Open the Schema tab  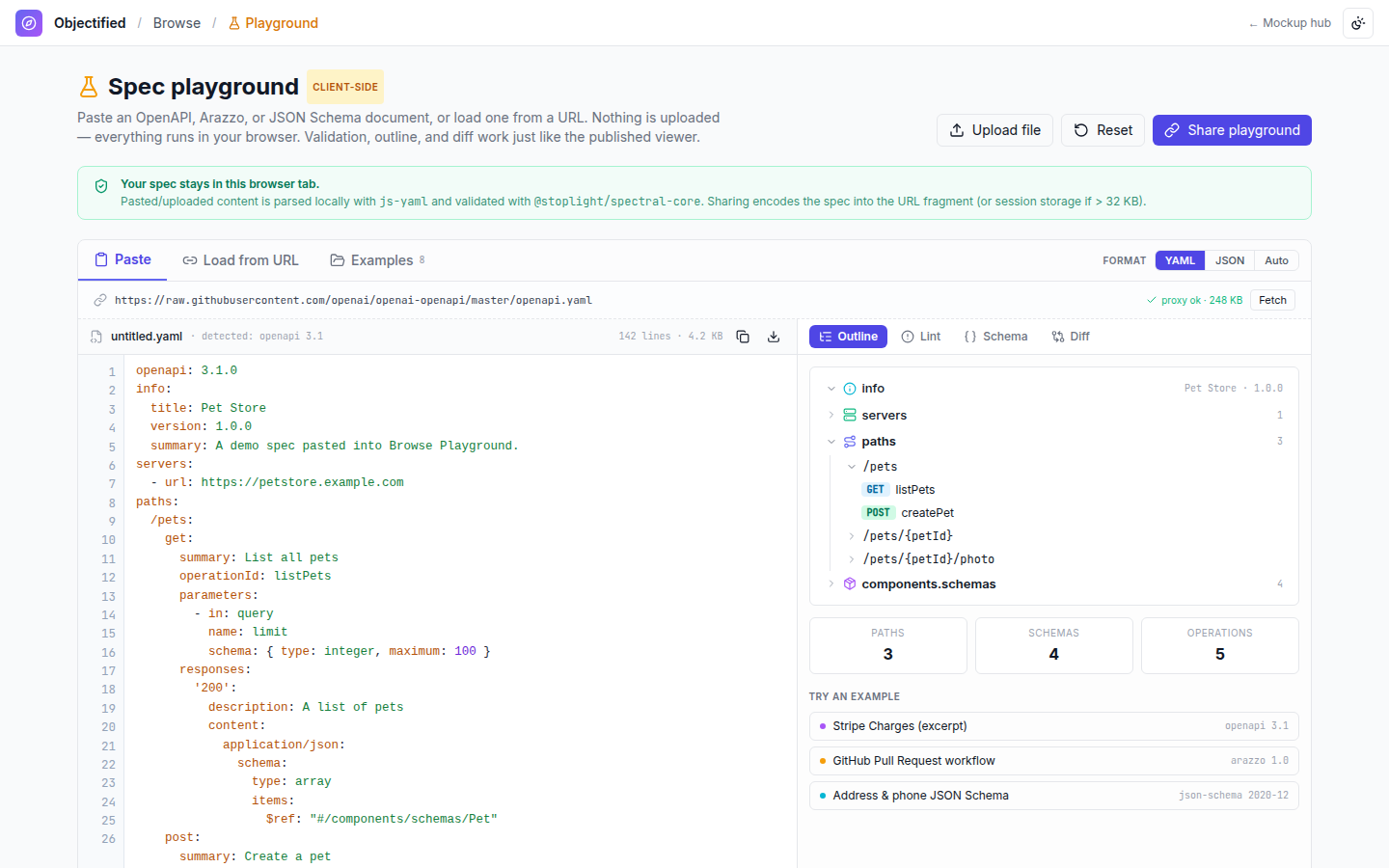pos(995,337)
